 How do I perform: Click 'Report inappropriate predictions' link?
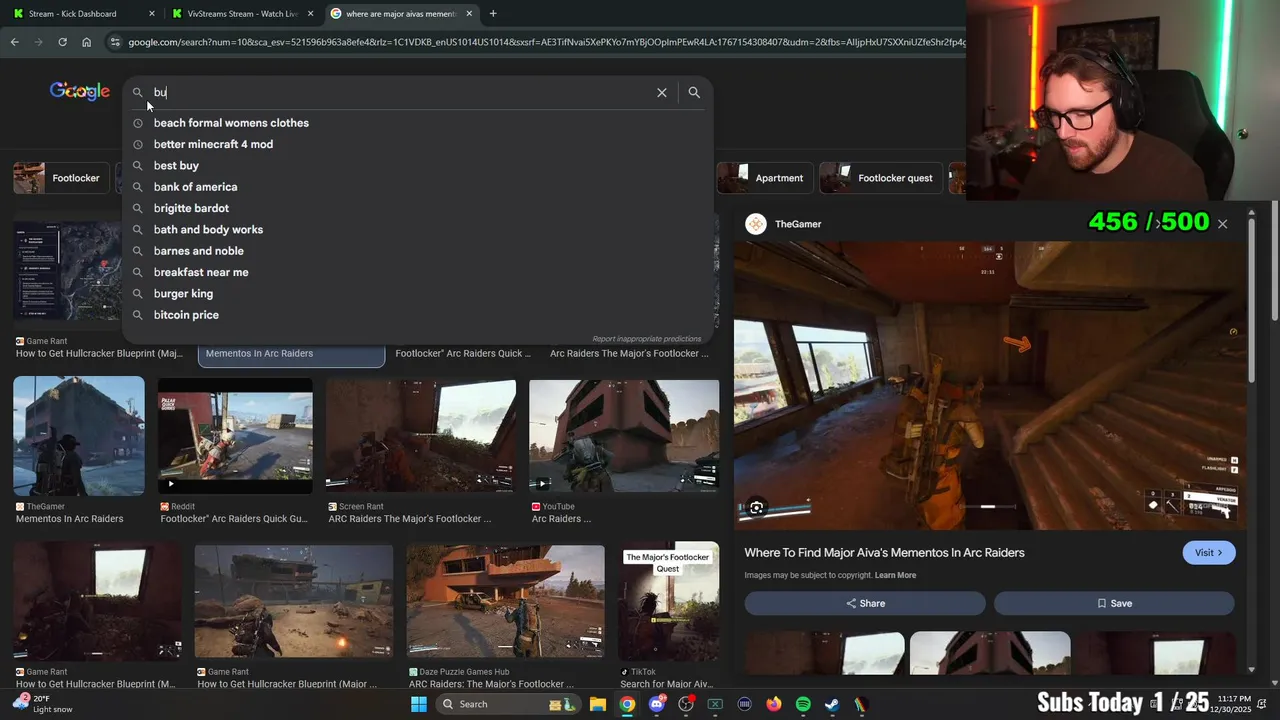[x=647, y=339]
